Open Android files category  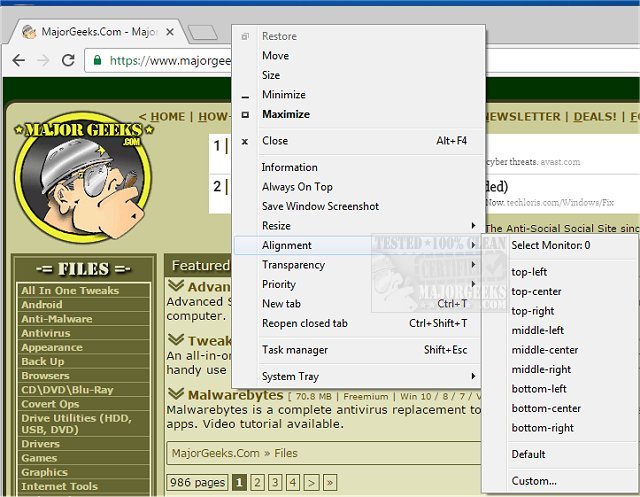[83, 305]
